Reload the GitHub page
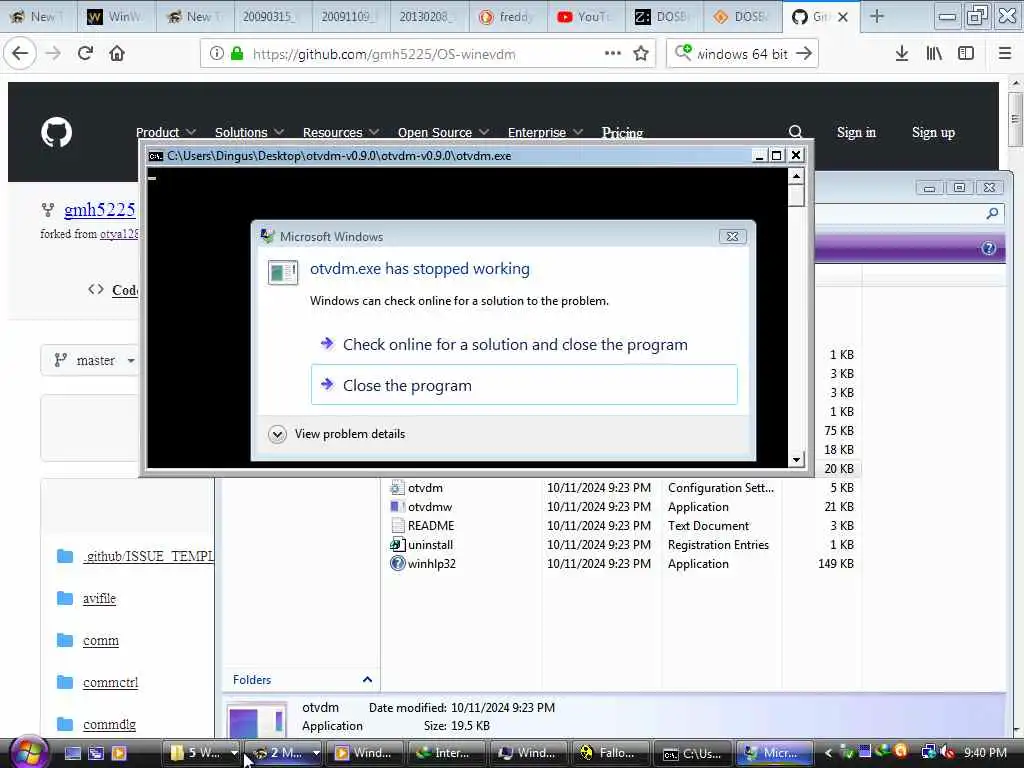The image size is (1024, 768). pos(85,54)
